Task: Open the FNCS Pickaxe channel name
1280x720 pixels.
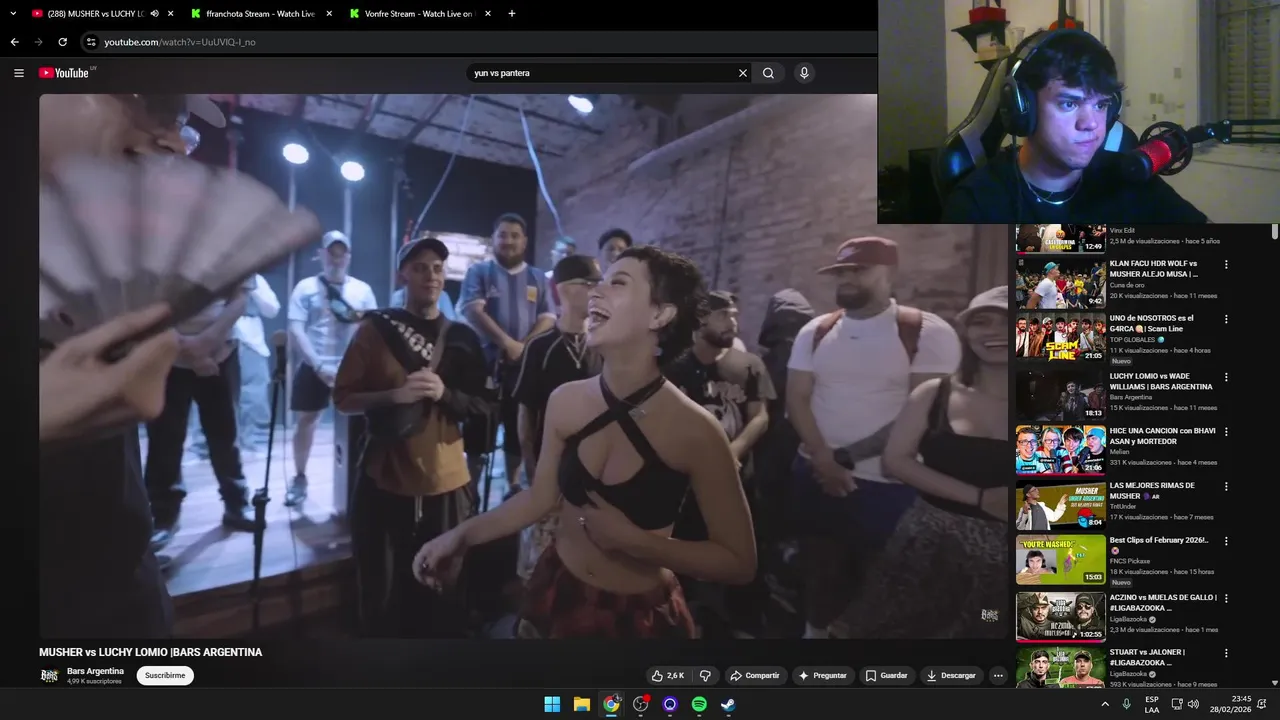Action: (x=1130, y=561)
